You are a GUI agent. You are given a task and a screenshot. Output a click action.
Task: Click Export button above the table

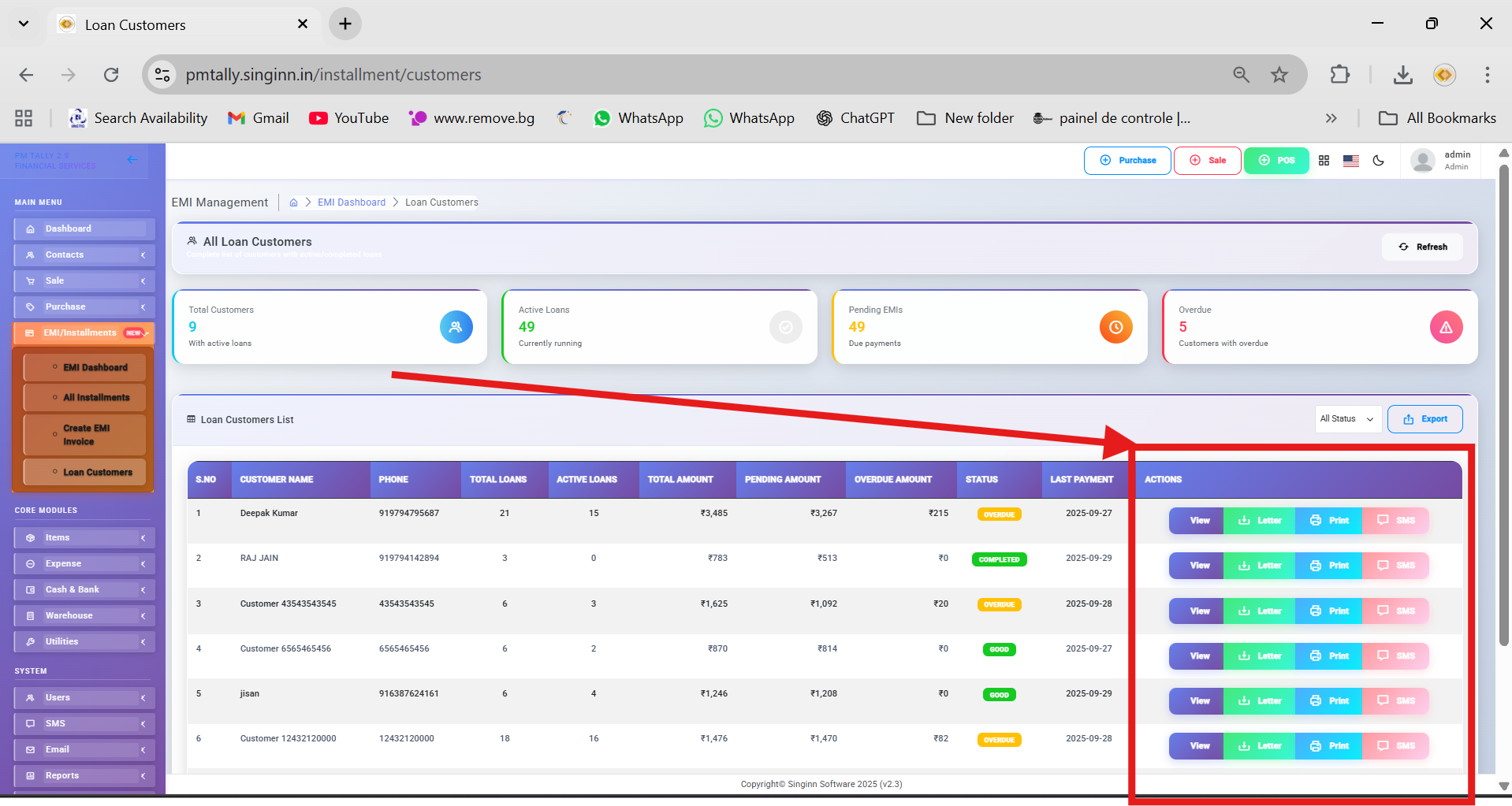point(1424,419)
